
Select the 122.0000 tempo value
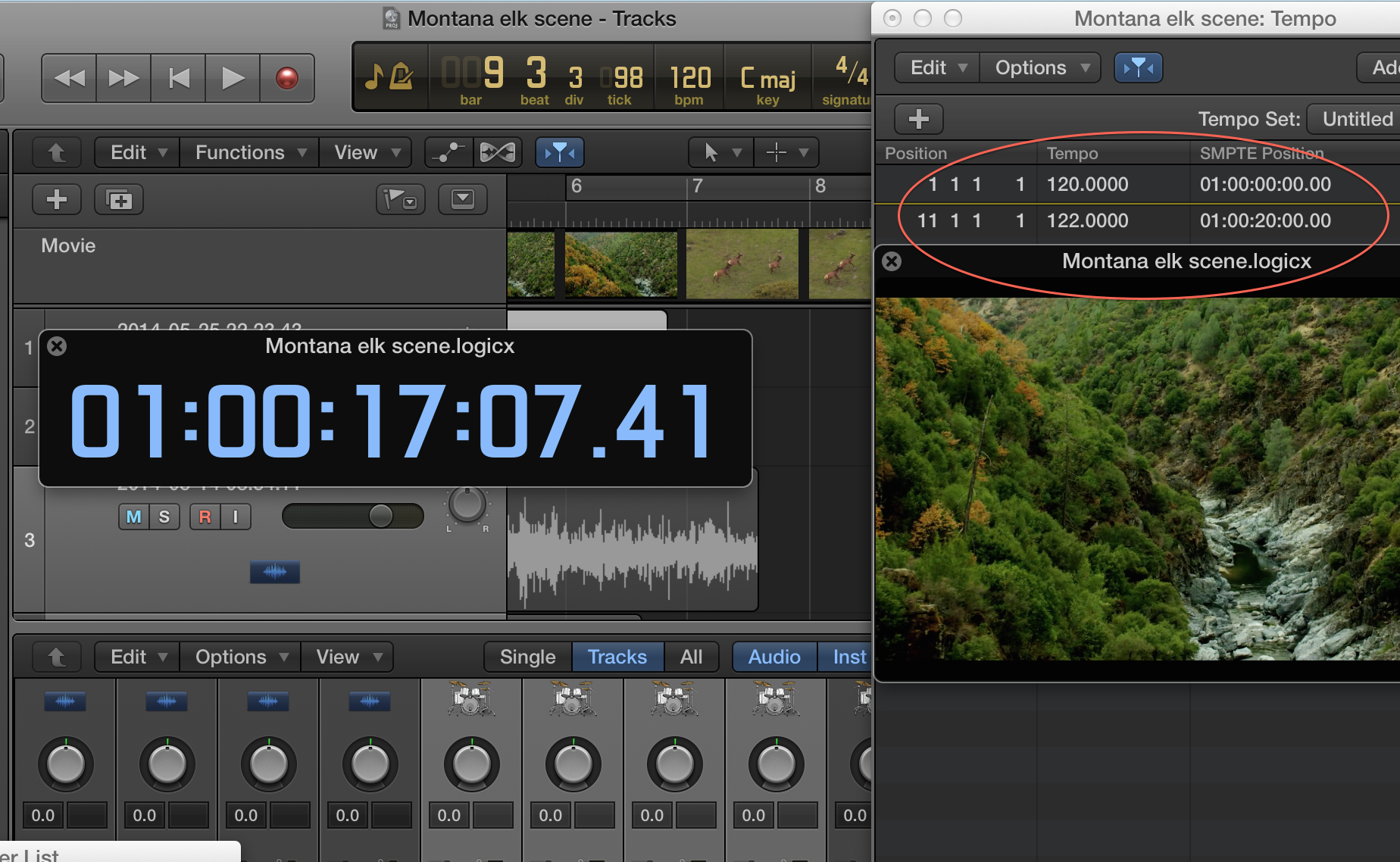[1087, 220]
